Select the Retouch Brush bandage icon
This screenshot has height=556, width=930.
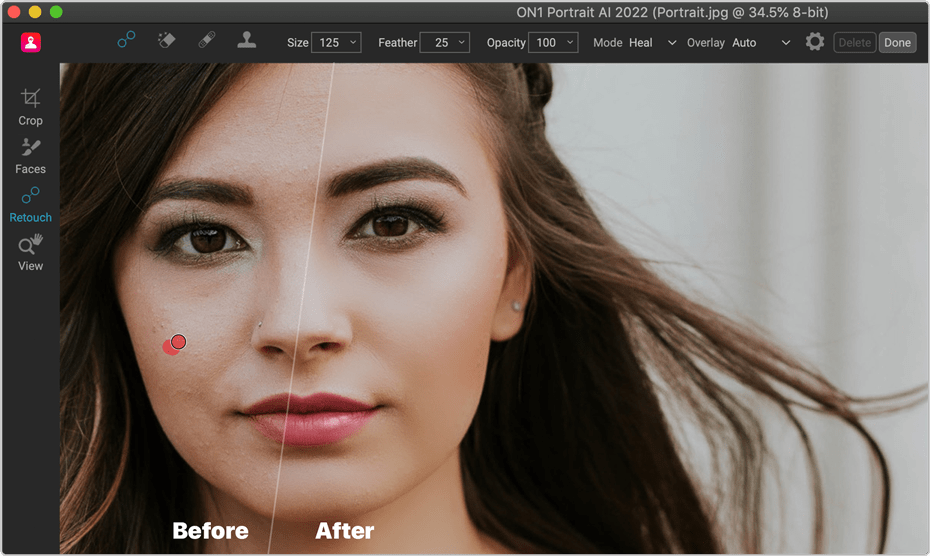pyautogui.click(x=206, y=41)
